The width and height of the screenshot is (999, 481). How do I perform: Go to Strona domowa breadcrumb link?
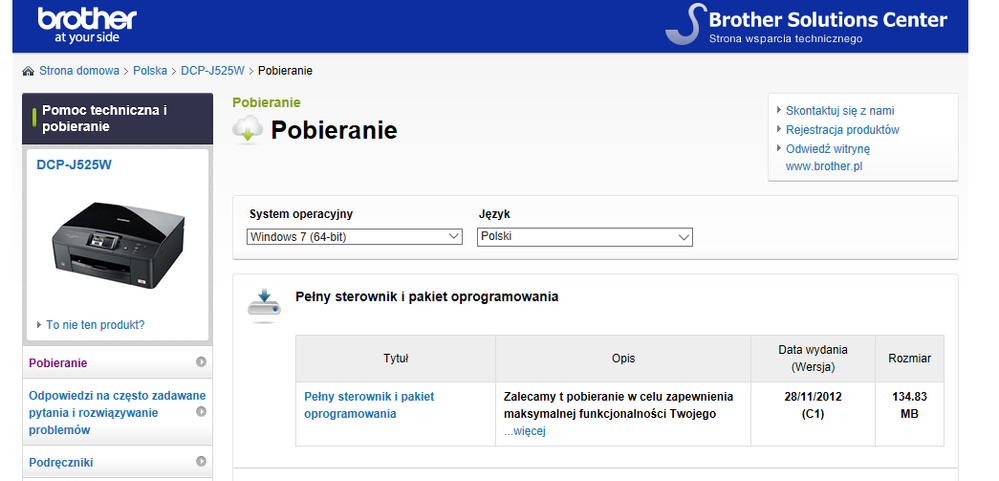click(80, 71)
